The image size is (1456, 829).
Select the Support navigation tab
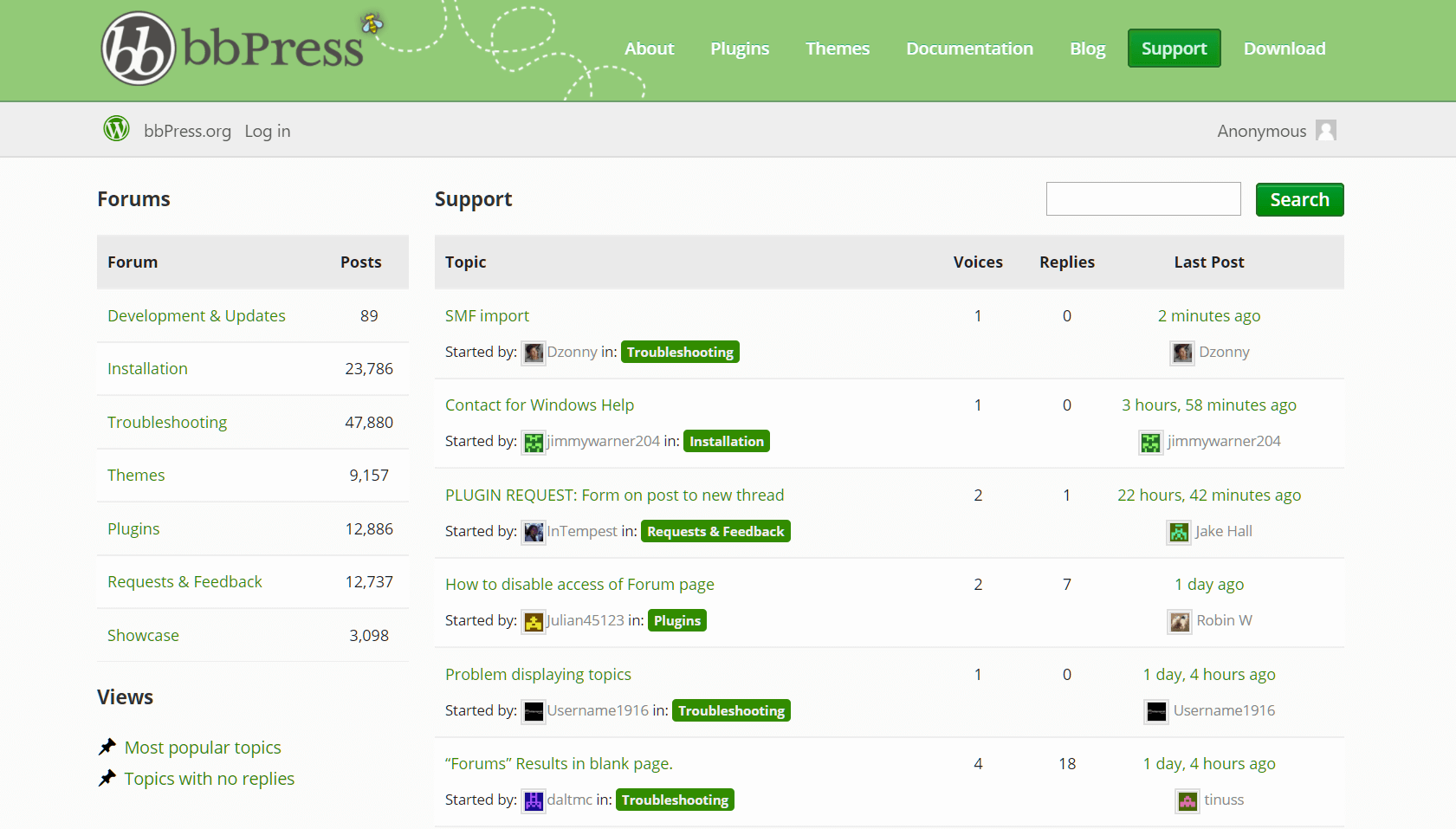(x=1174, y=49)
